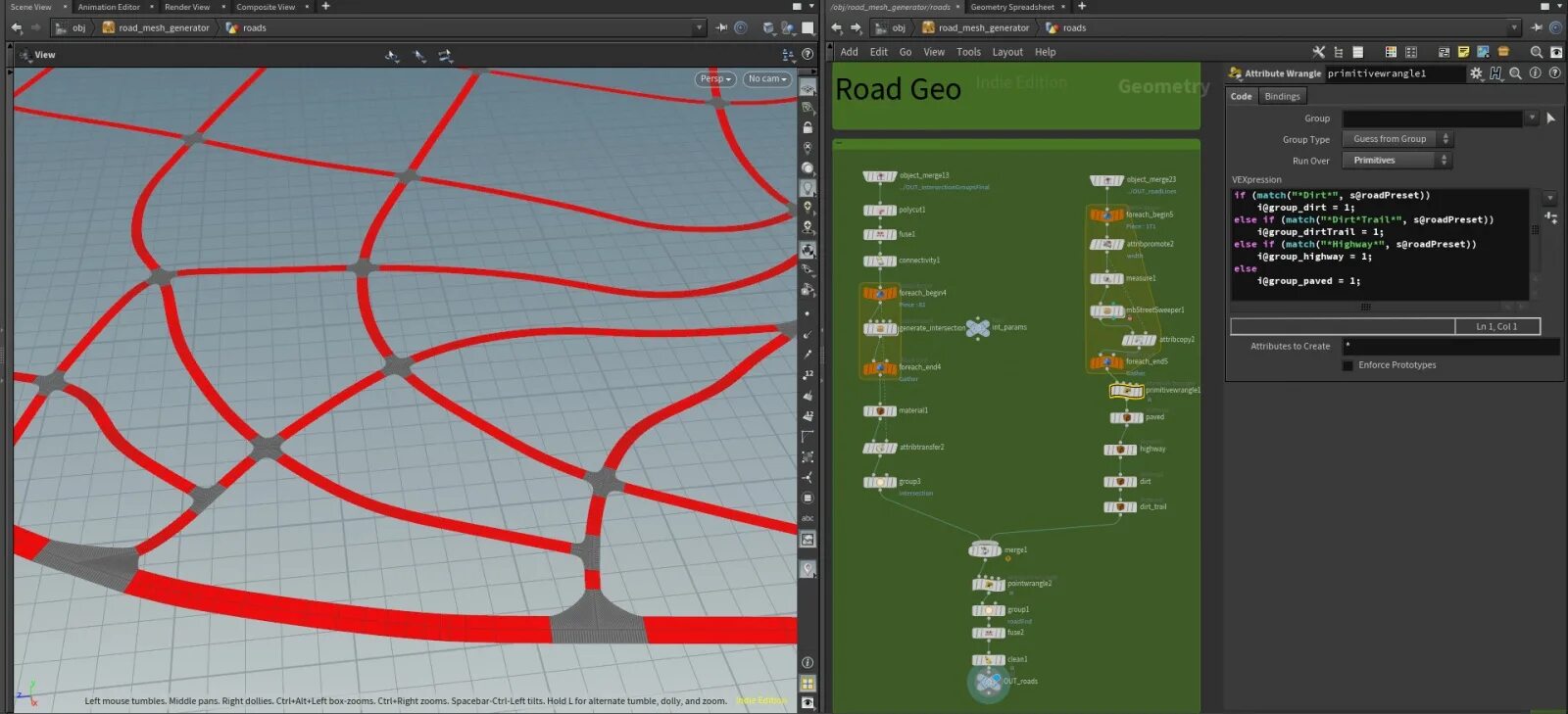This screenshot has width=1568, height=714.
Task: Open the Run Over Primitives dropdown
Action: (1396, 160)
